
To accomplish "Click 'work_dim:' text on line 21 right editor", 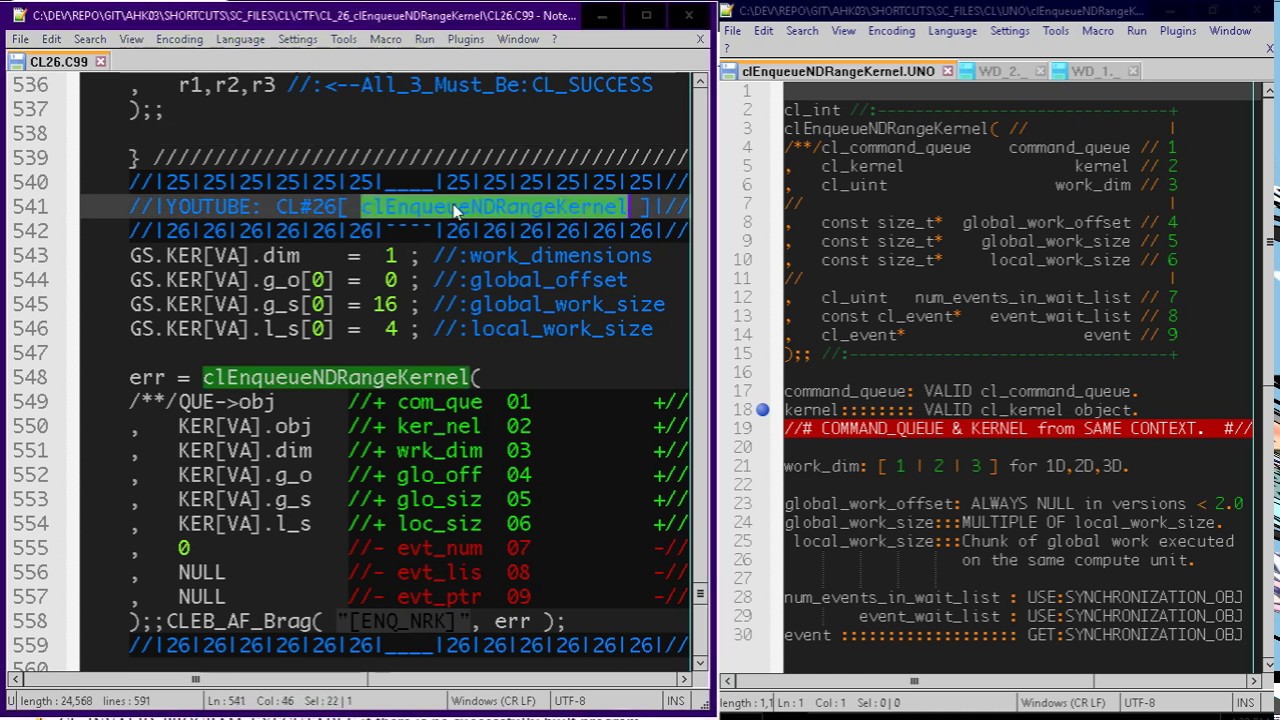I will [826, 466].
